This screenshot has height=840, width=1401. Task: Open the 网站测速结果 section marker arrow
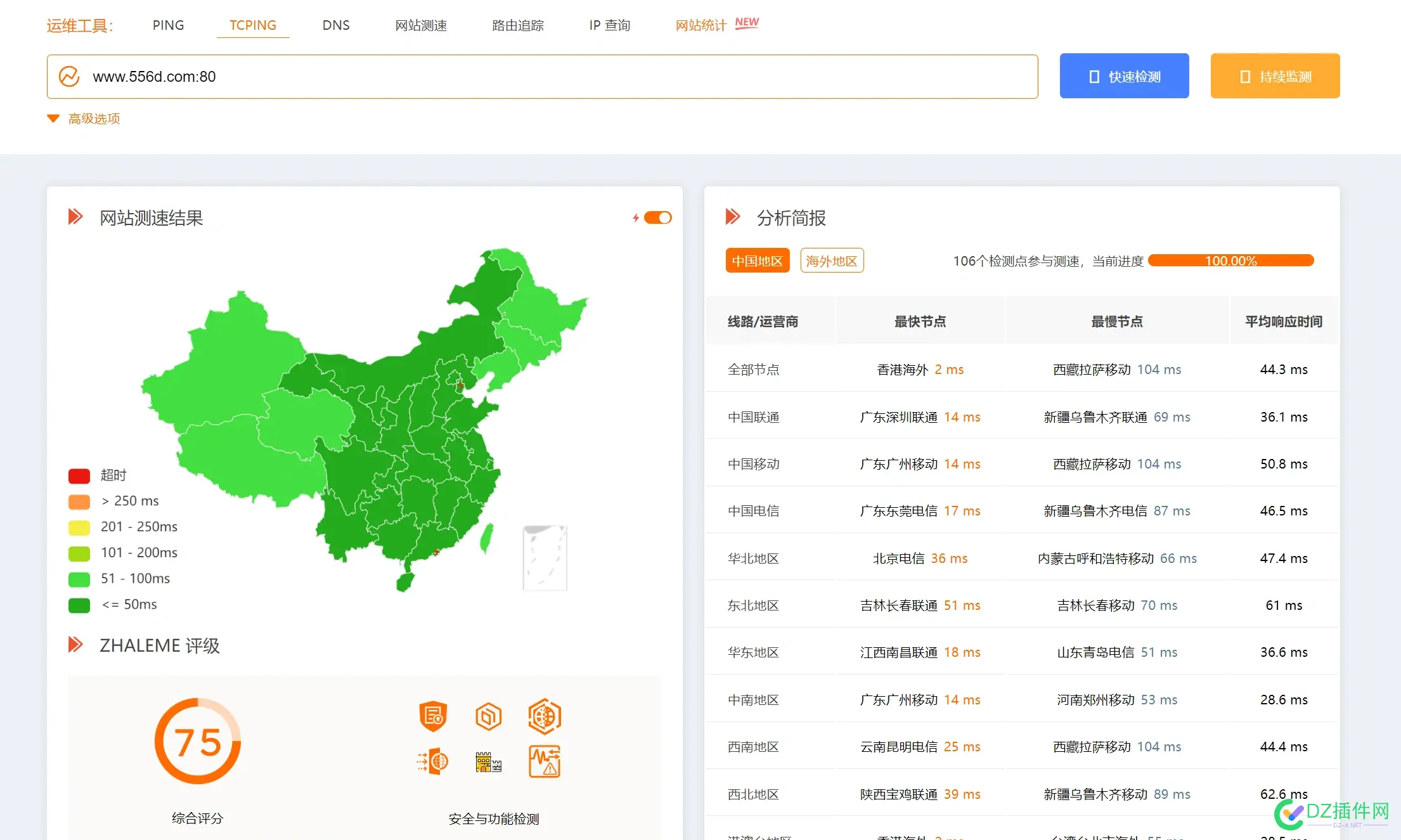pos(76,217)
